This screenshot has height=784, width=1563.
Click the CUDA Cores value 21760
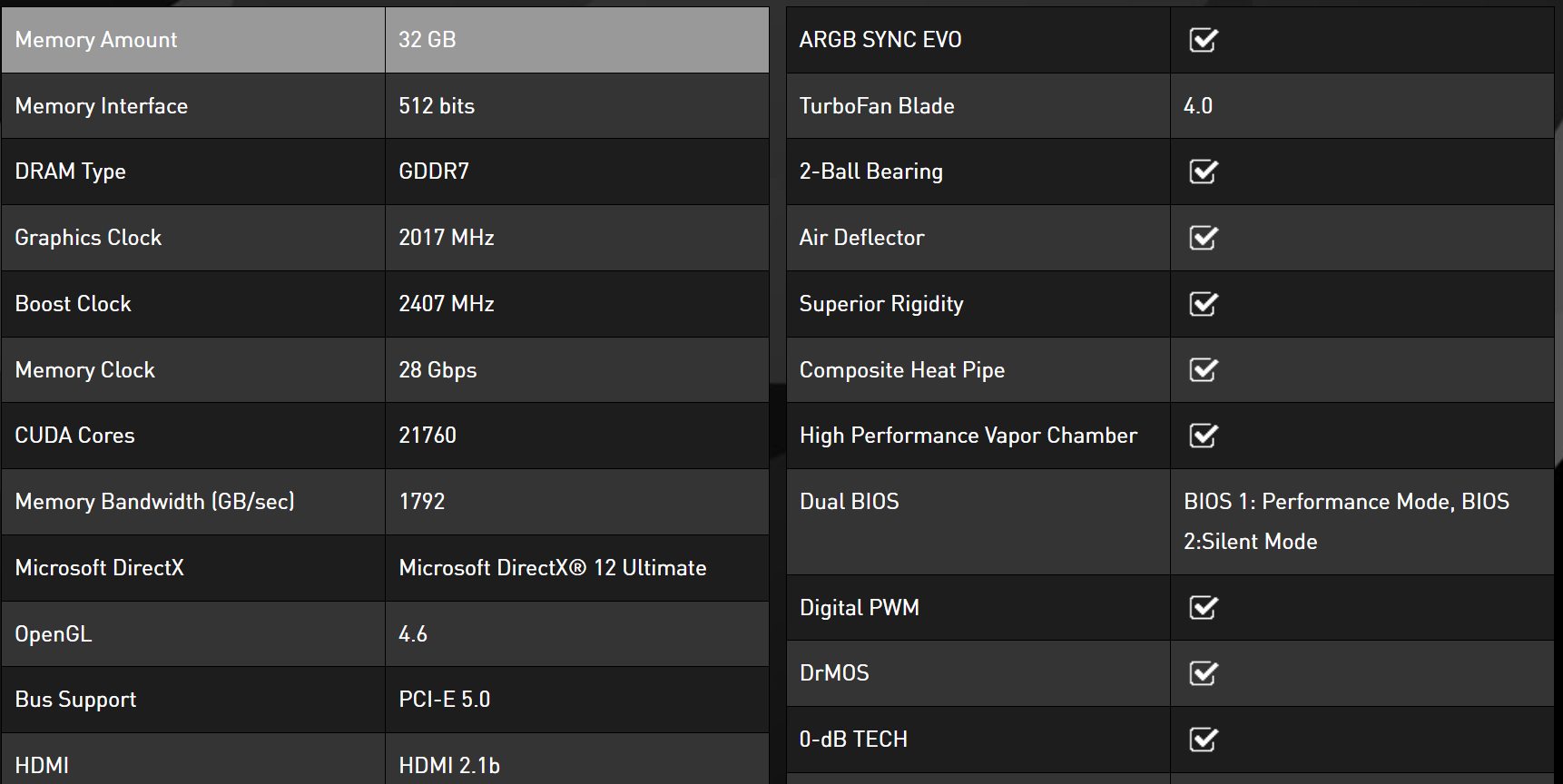pos(428,436)
